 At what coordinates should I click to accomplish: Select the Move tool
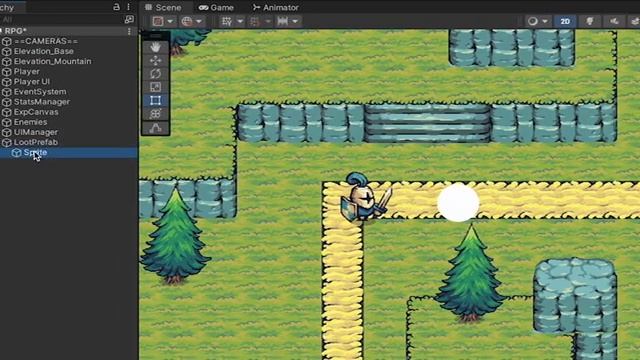point(155,60)
